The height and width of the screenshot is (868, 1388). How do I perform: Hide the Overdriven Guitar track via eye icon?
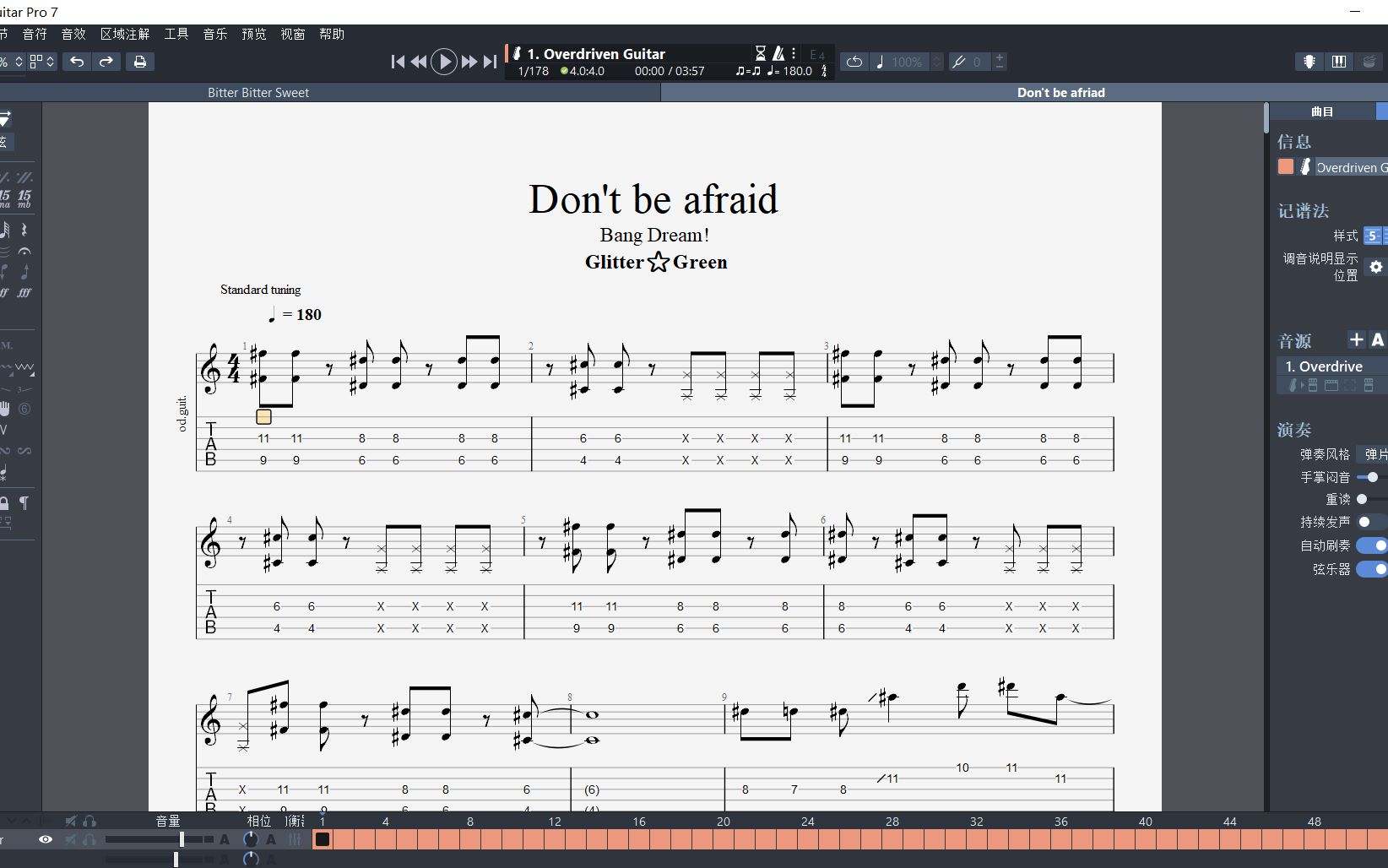pos(45,840)
